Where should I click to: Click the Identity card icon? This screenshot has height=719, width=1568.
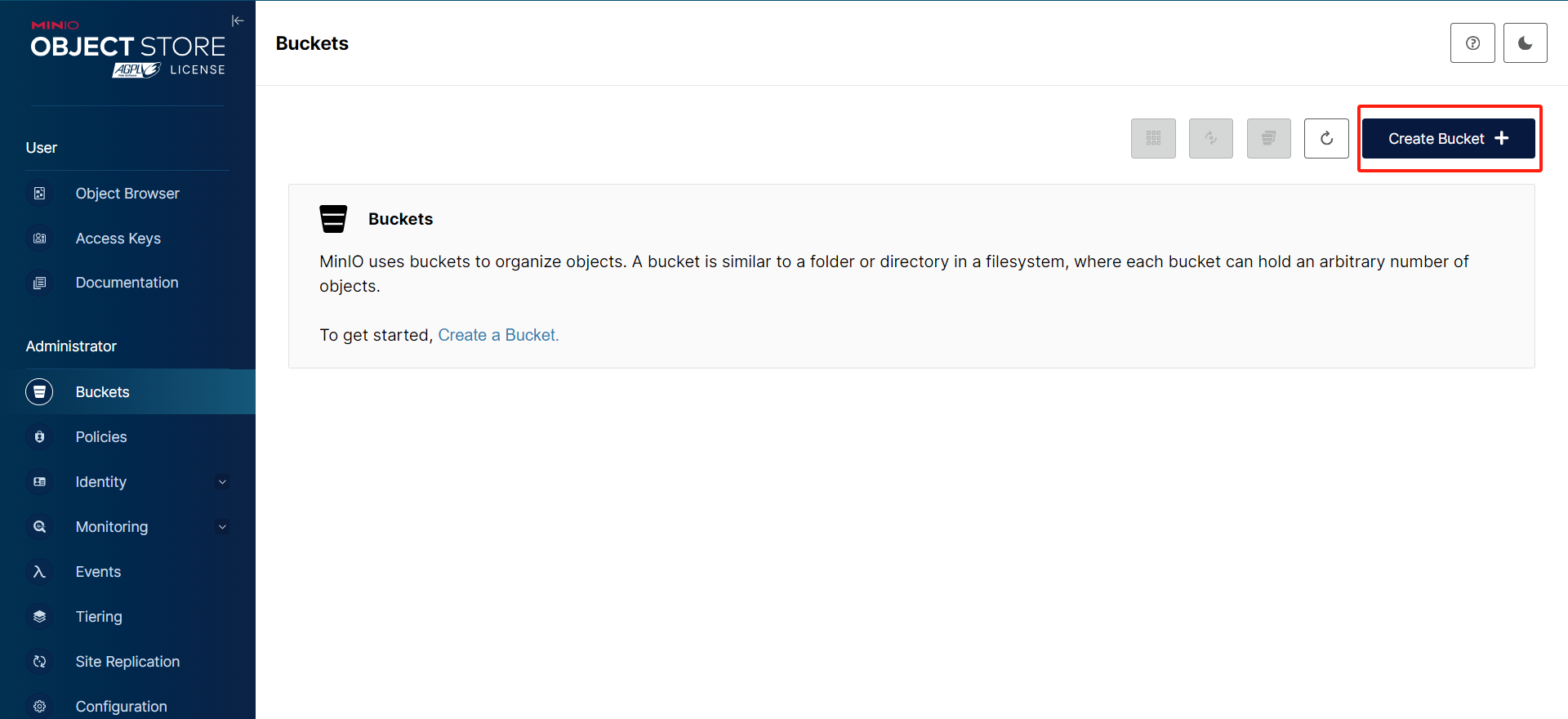[x=39, y=482]
